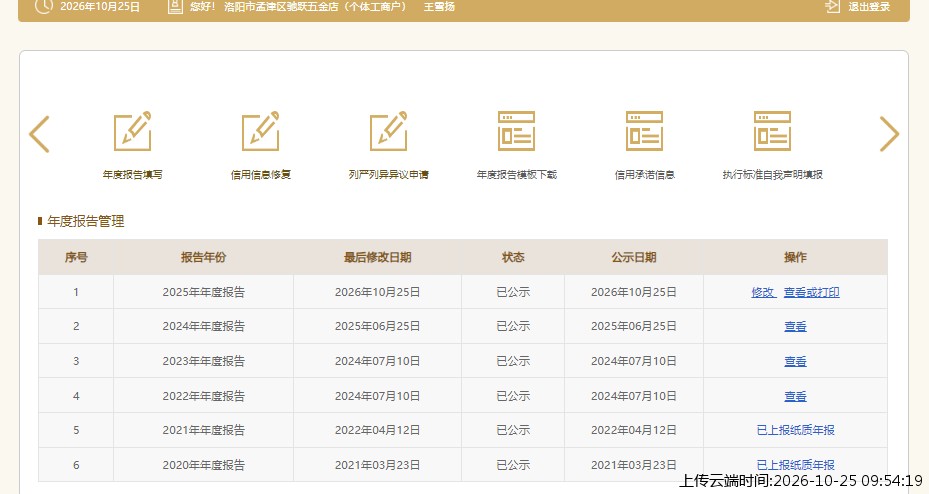Image resolution: width=929 pixels, height=494 pixels.
Task: Click 修改 link for 2025 annual report
Action: 763,292
